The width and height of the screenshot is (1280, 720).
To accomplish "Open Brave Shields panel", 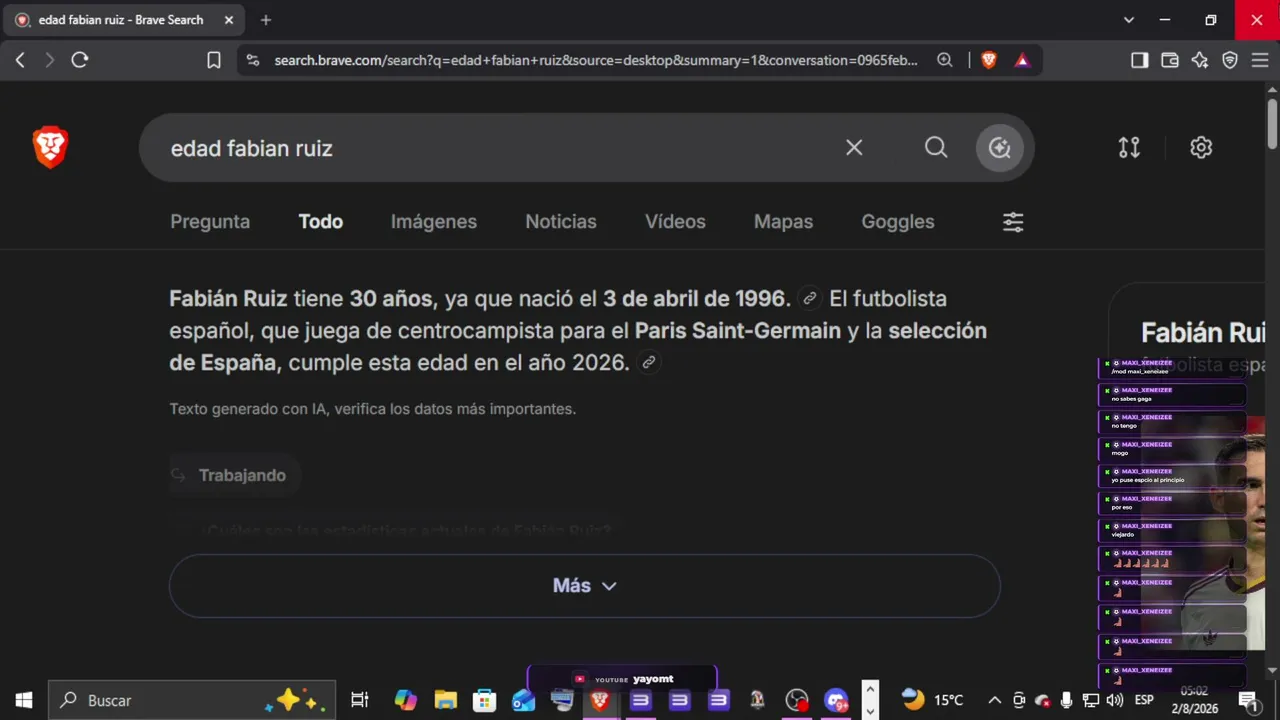I will coord(989,60).
